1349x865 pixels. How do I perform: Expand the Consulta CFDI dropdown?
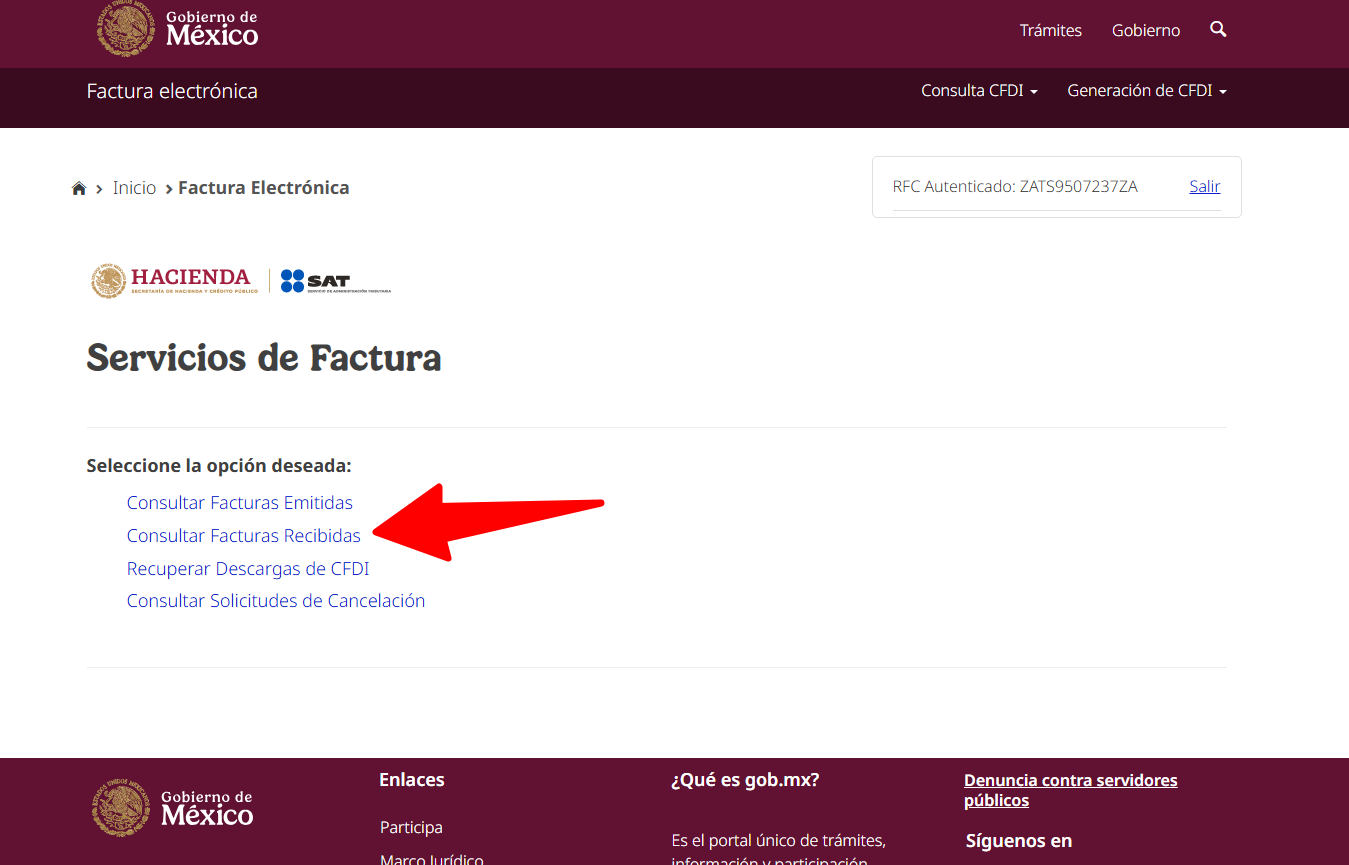(978, 90)
